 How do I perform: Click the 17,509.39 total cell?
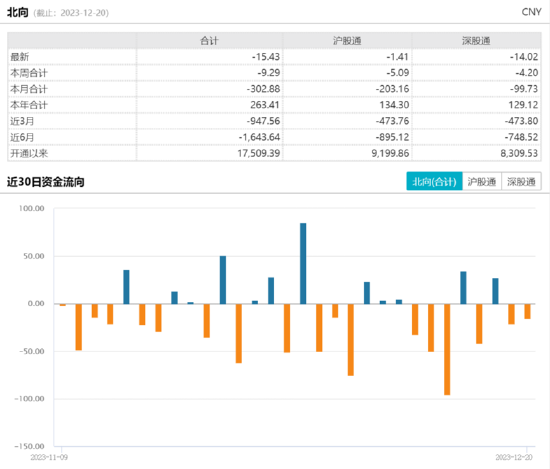pos(259,153)
